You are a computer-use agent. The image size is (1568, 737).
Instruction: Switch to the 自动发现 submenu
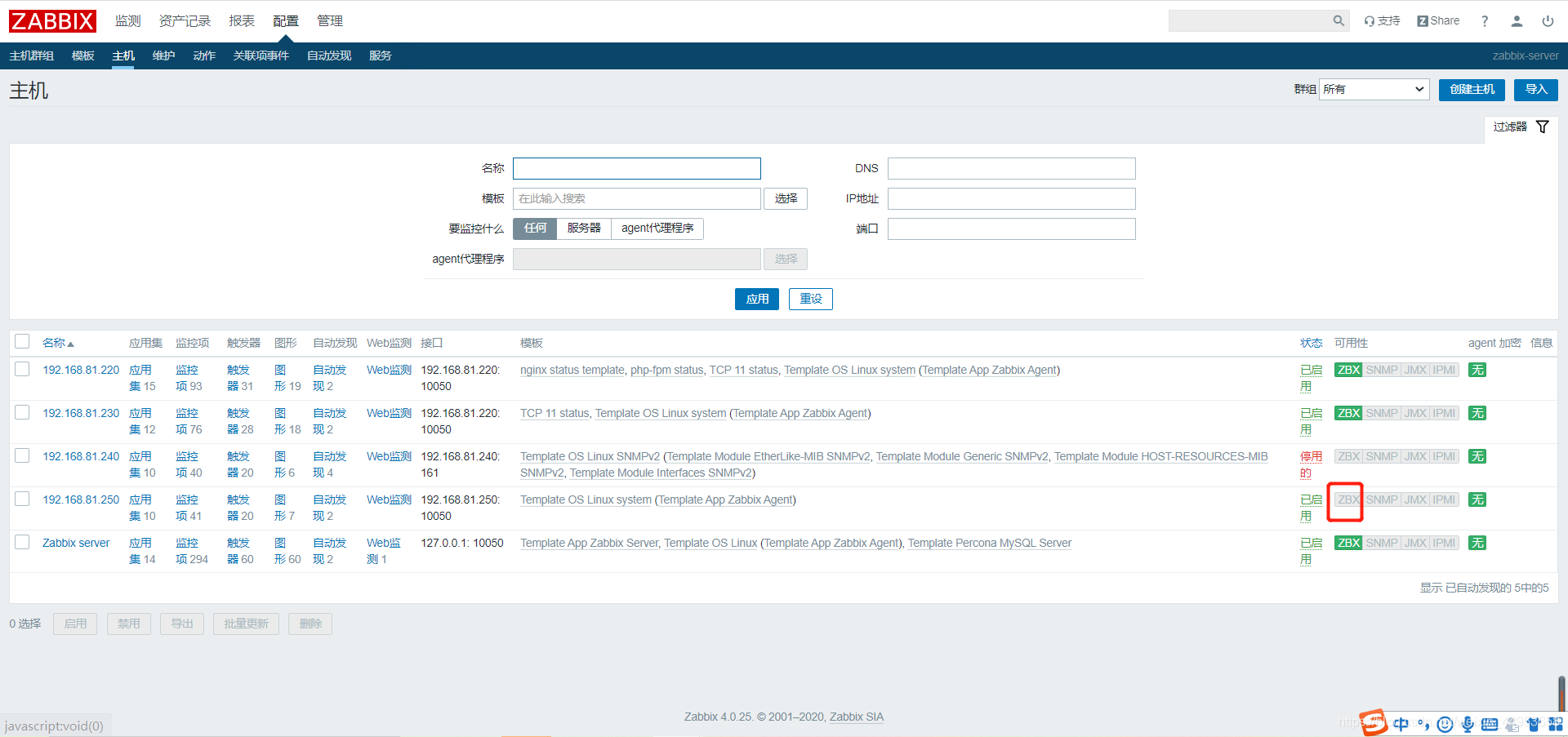[329, 55]
